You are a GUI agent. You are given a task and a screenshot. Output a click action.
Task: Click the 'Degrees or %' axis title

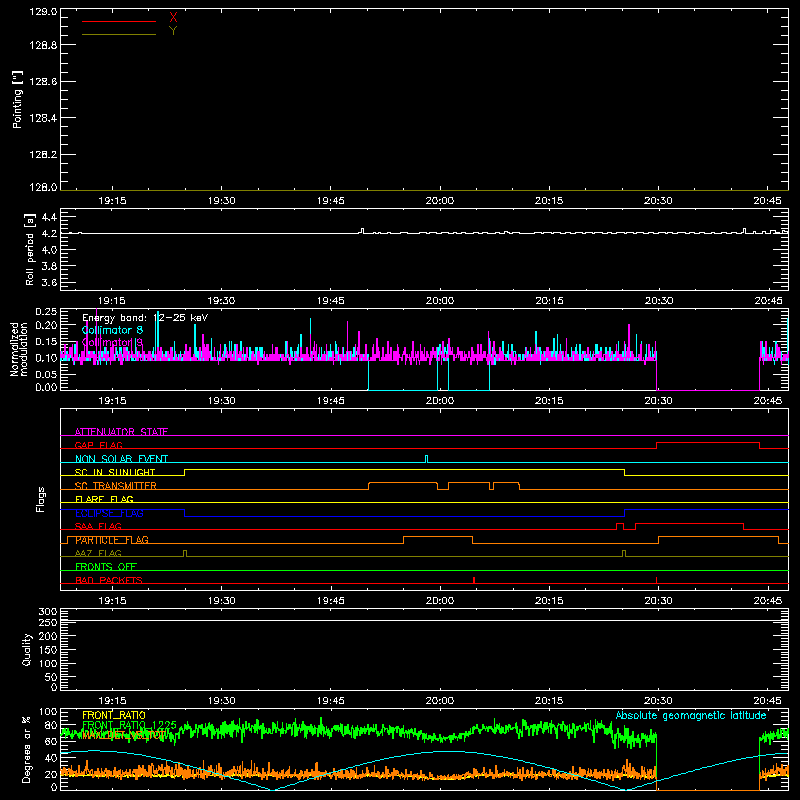tap(27, 749)
